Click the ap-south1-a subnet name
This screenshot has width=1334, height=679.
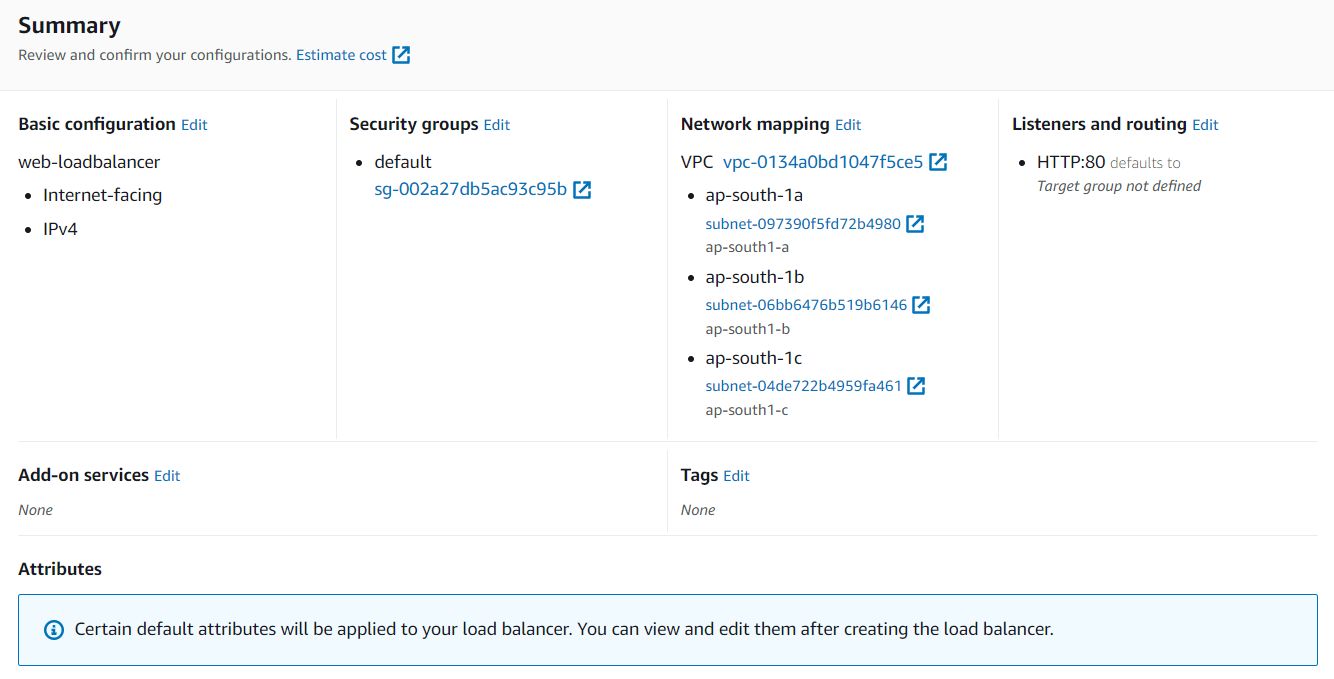point(747,247)
